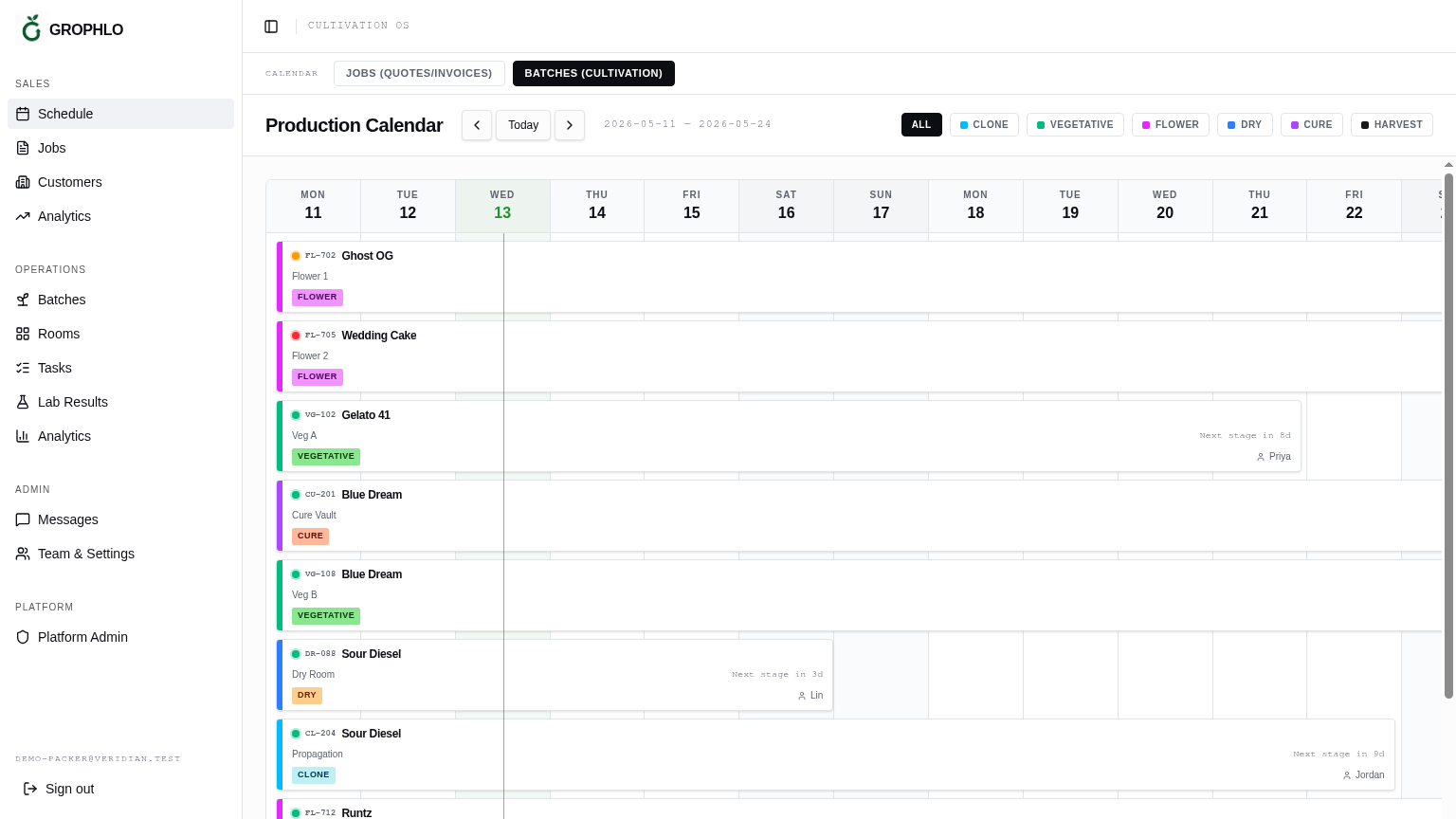Click the Sales Analytics trend icon

click(x=23, y=216)
